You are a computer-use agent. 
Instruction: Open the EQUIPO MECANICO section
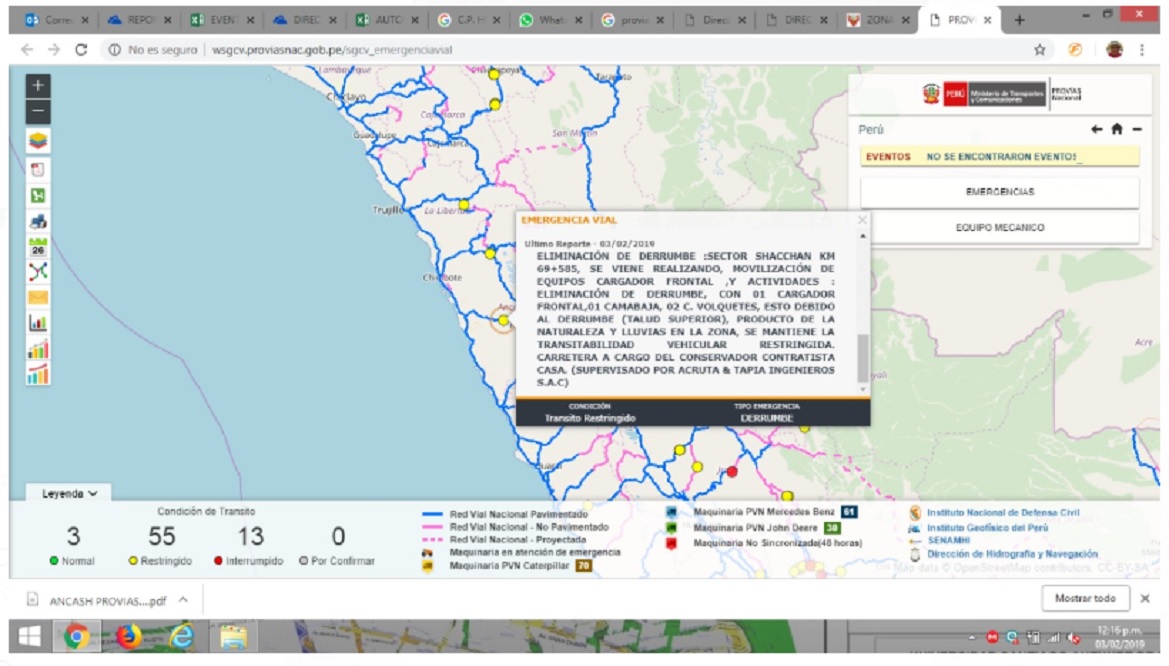click(999, 228)
